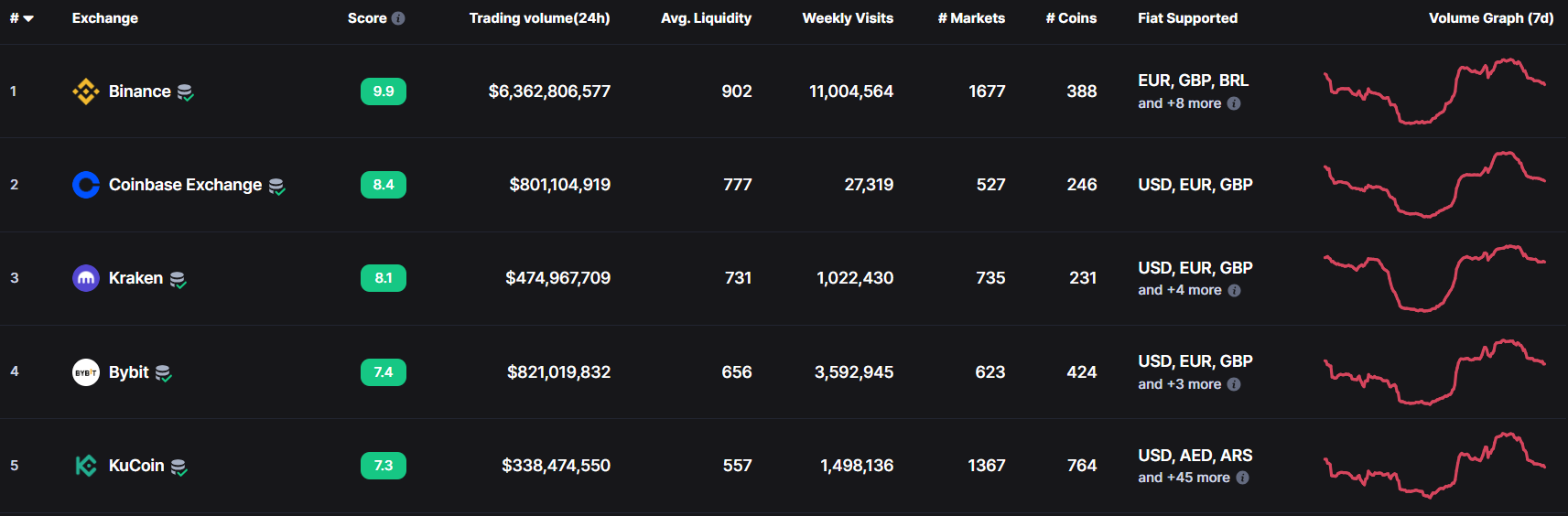Viewport: 1568px width, 516px height.
Task: Expand Binance's 'and +8 more' fiat list
Action: pyautogui.click(x=1180, y=103)
